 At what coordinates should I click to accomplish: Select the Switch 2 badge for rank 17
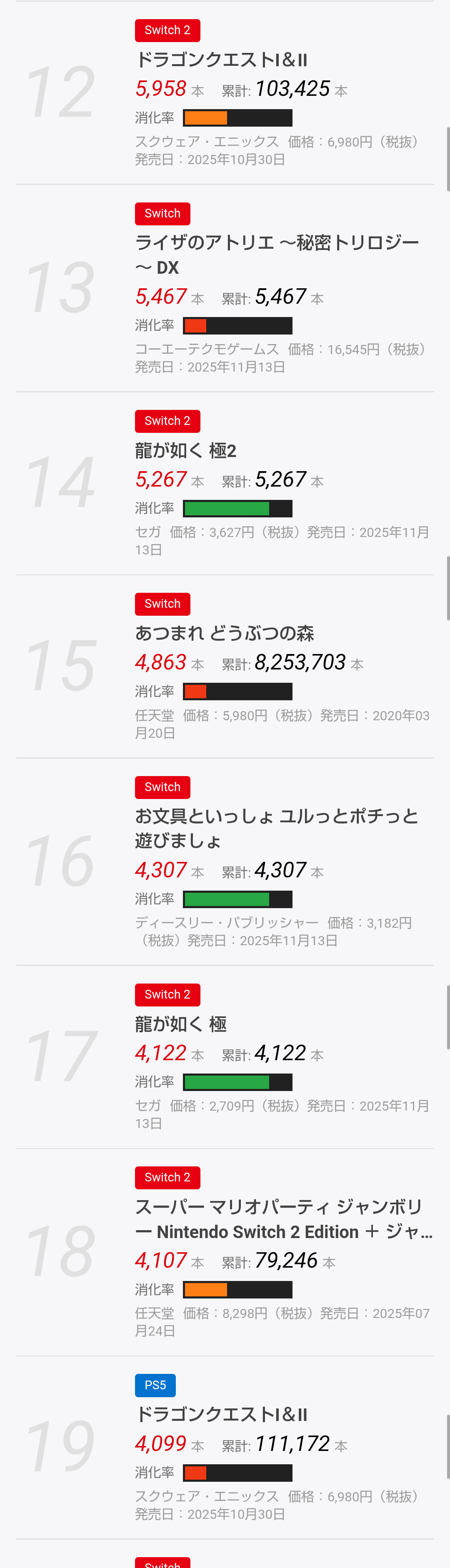pyautogui.click(x=167, y=995)
